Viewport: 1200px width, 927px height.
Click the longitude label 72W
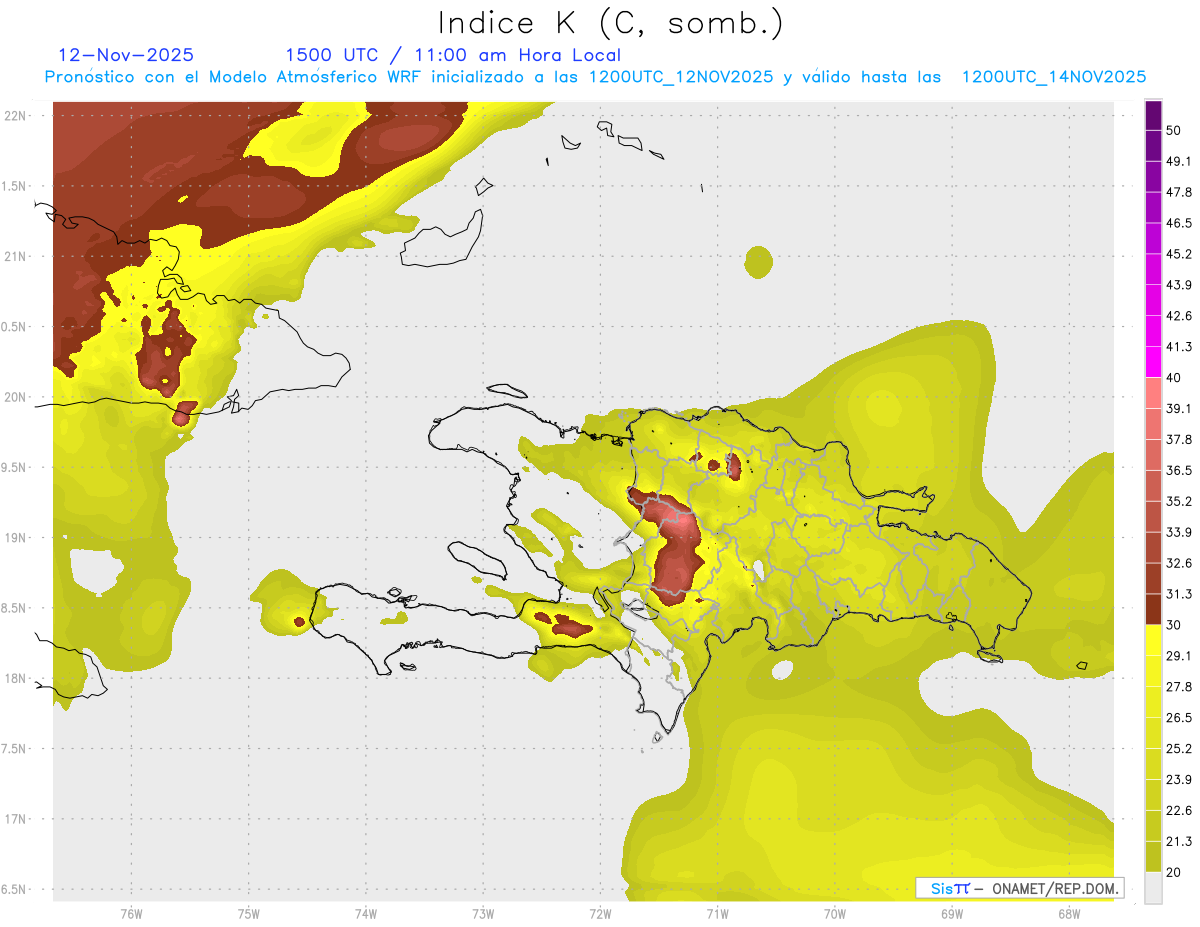[600, 914]
